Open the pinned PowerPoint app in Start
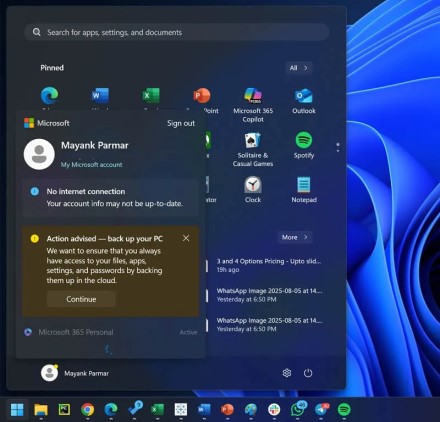 click(202, 96)
